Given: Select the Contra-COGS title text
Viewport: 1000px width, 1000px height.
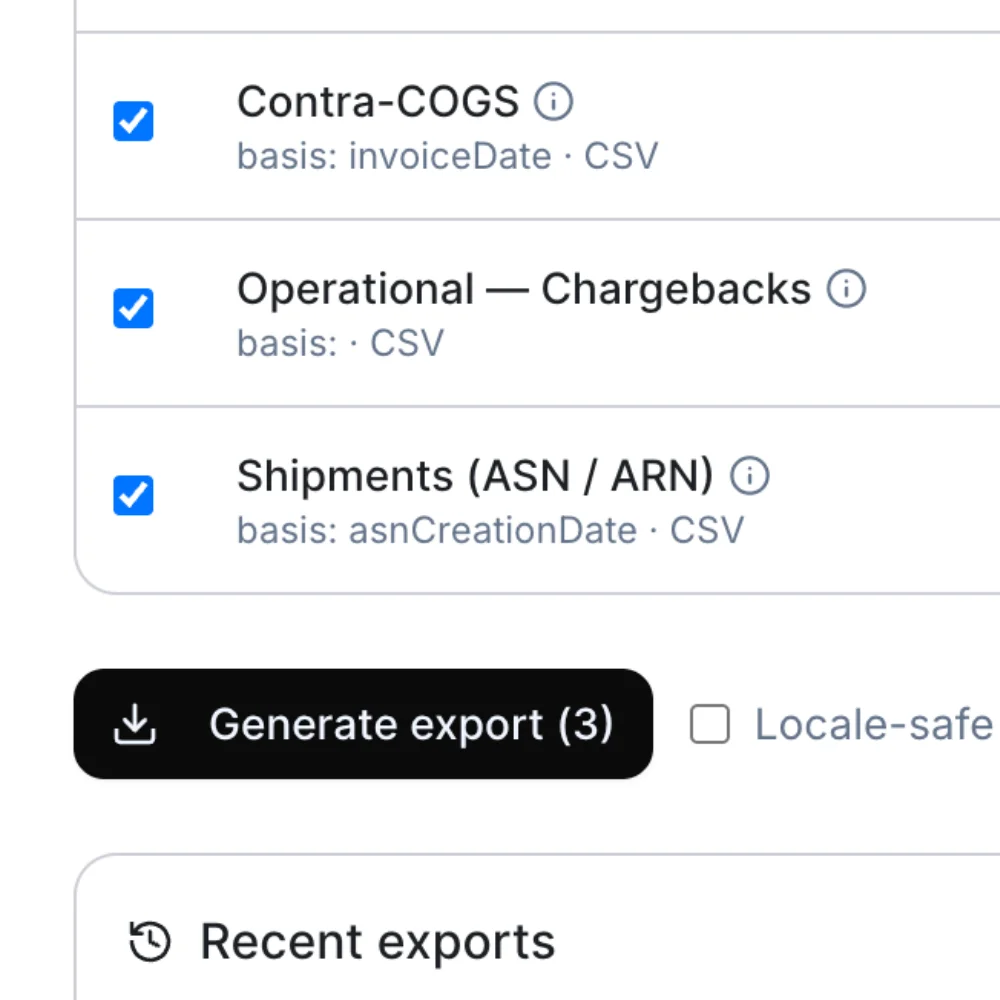Looking at the screenshot, I should [x=378, y=101].
